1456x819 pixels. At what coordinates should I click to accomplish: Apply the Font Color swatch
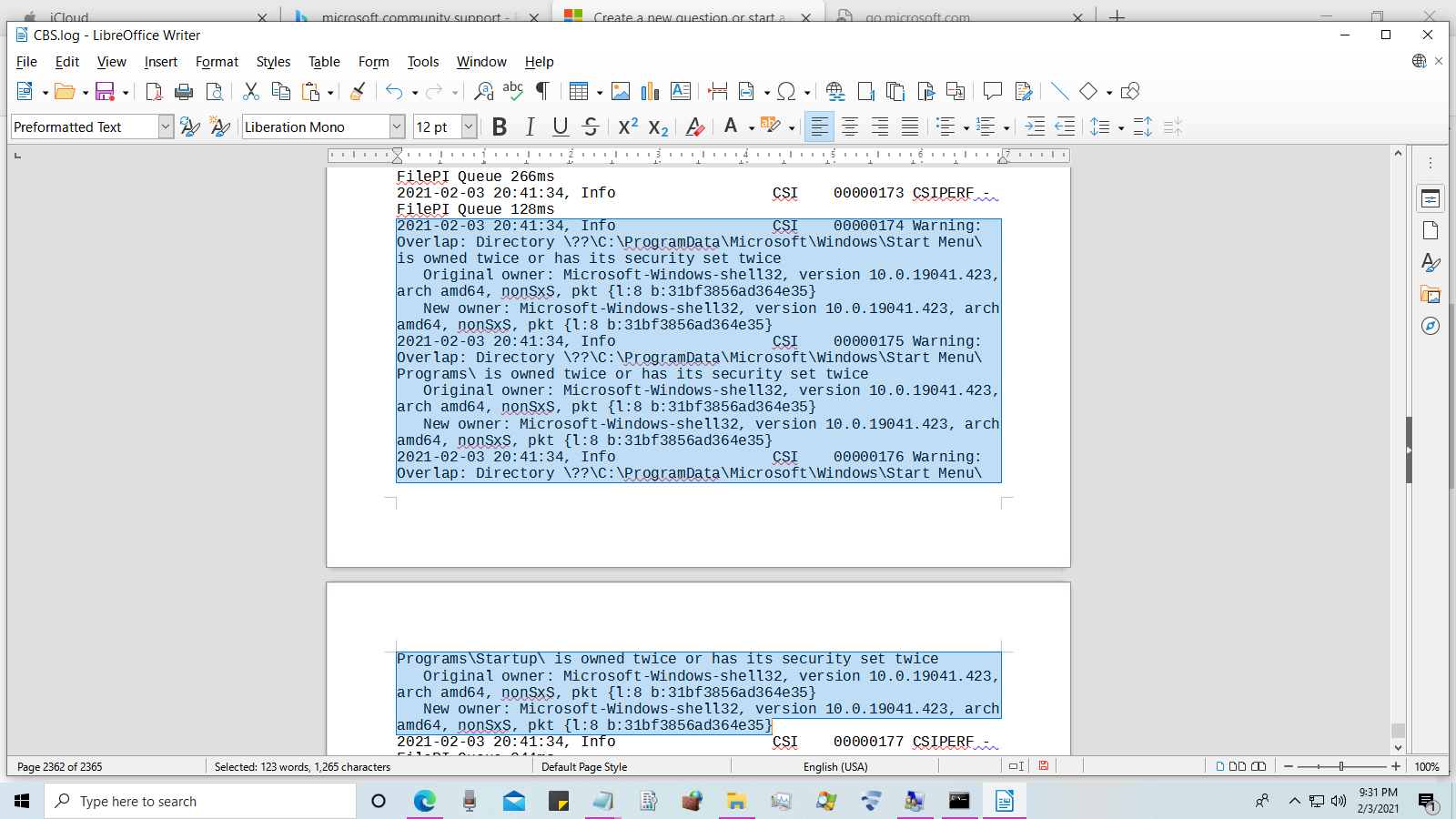click(731, 127)
